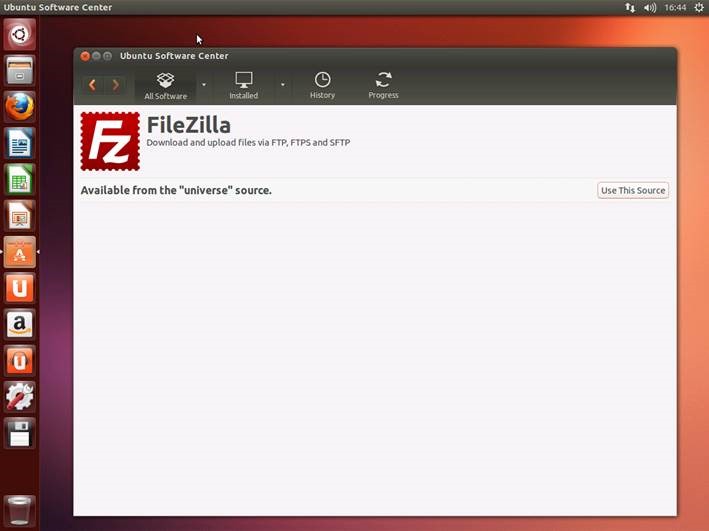Minimize the Ubuntu Software Center window
This screenshot has width=709, height=531.
pos(96,56)
